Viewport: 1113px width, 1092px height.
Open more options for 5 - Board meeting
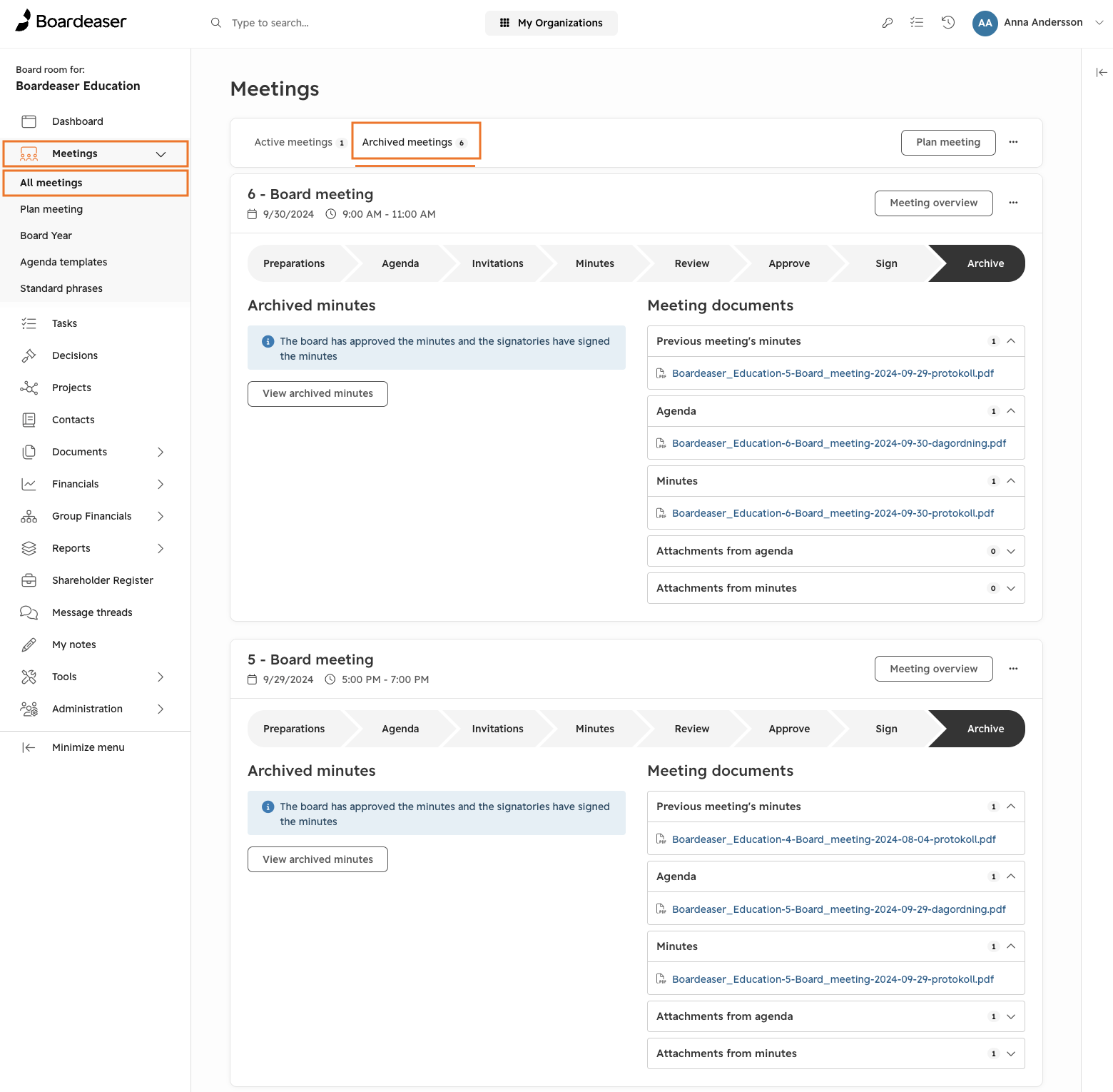point(1013,669)
